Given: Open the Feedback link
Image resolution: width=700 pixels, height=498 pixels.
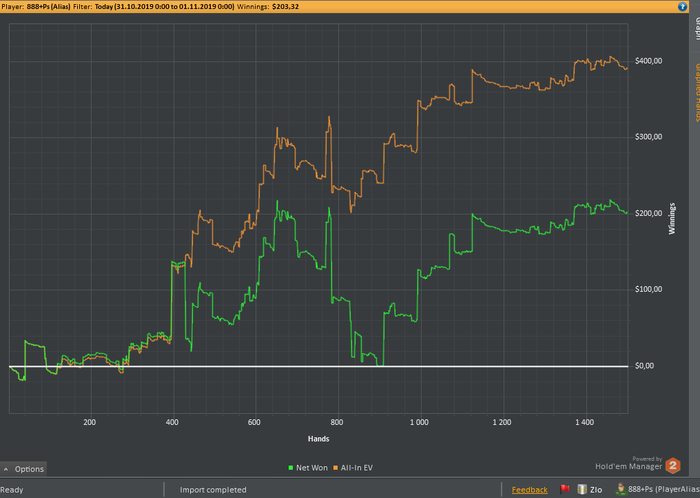Looking at the screenshot, I should coord(529,490).
